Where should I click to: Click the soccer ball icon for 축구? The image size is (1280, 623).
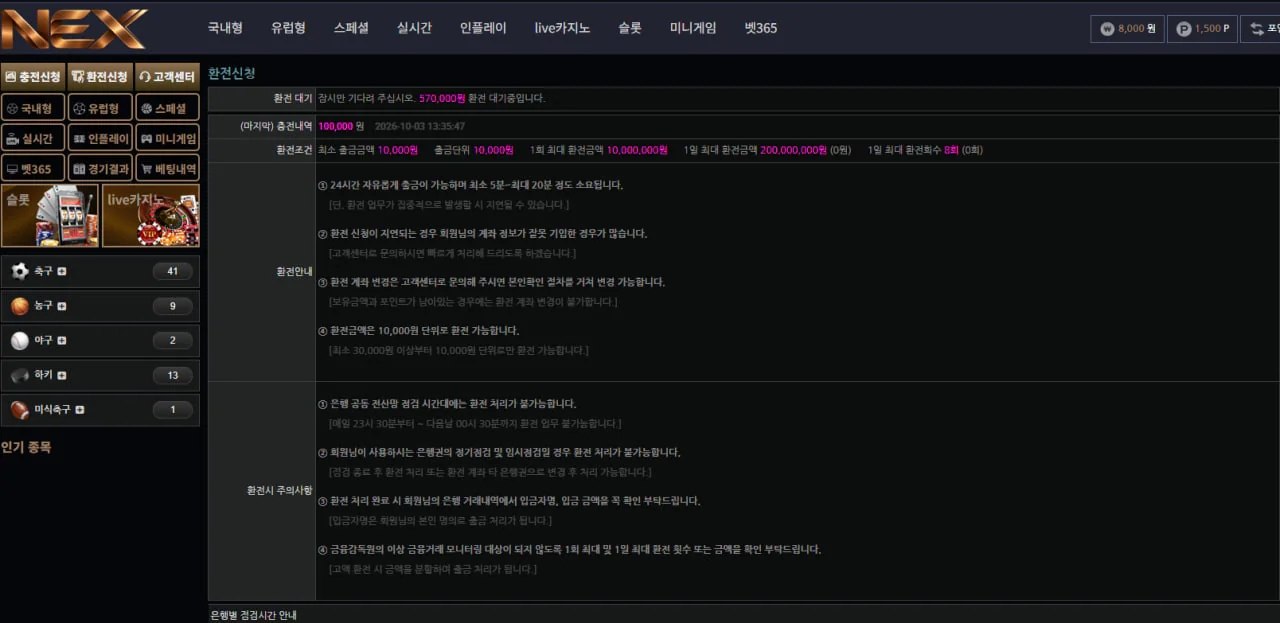20,271
